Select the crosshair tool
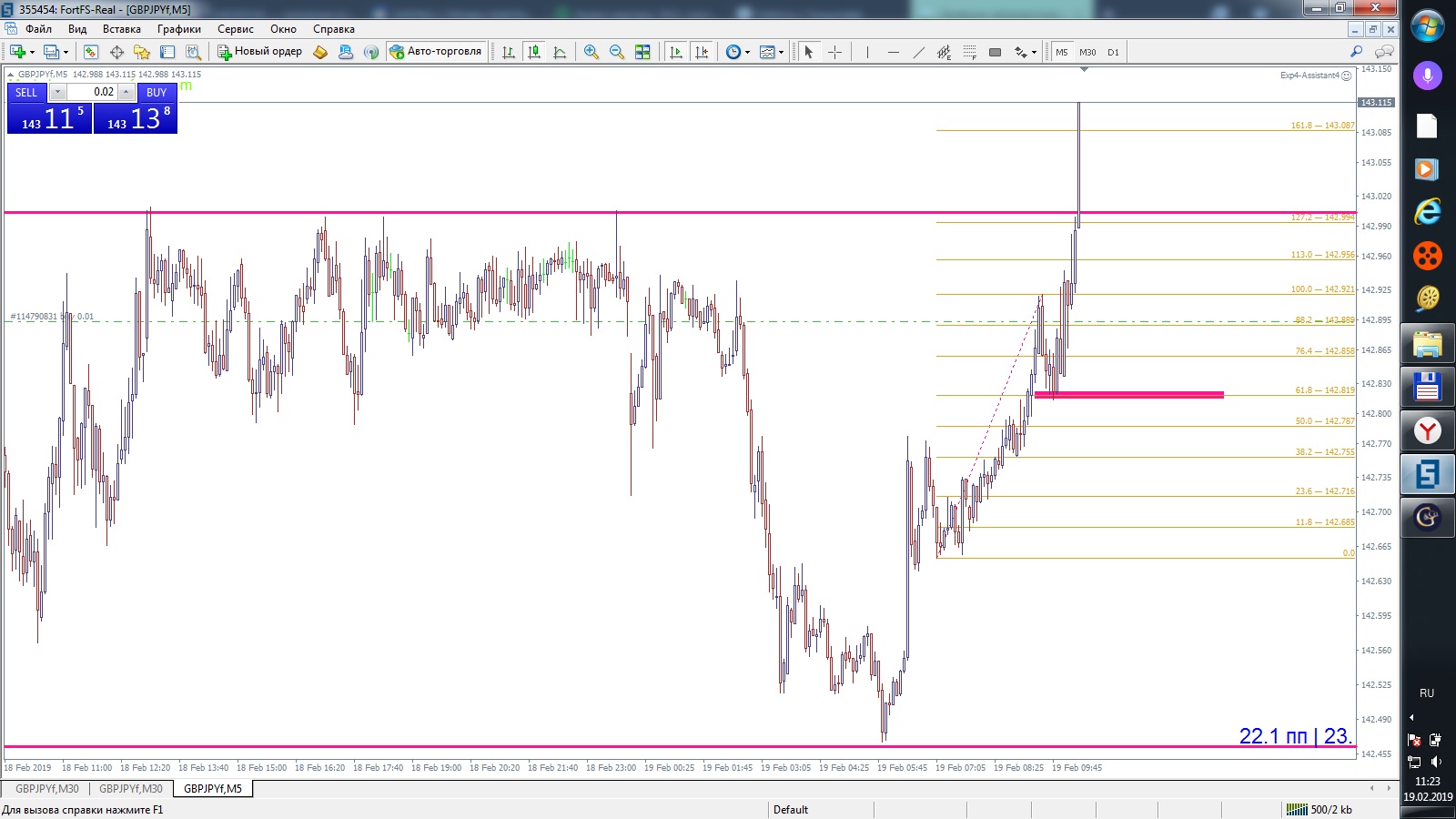1456x819 pixels. click(x=834, y=52)
